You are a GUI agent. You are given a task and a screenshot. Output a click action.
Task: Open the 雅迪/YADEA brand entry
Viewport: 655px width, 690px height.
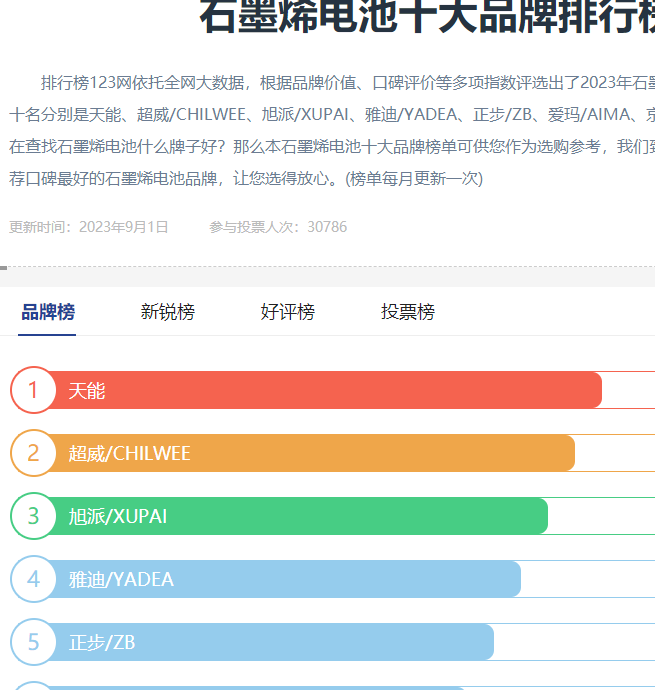coord(121,580)
